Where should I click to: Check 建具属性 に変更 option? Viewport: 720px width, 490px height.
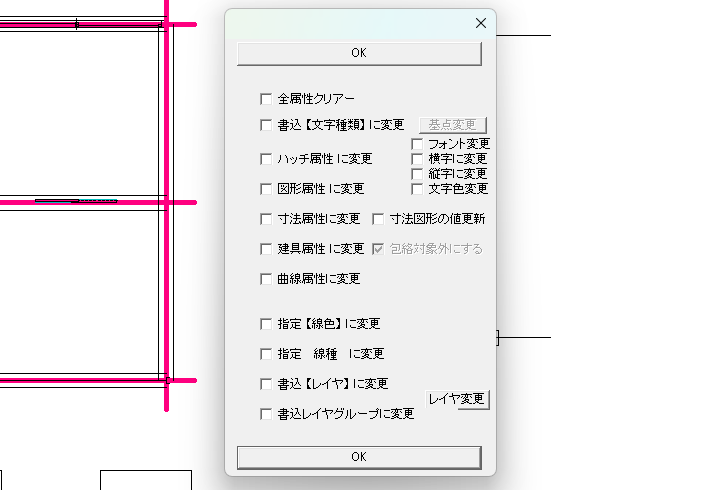tap(266, 249)
